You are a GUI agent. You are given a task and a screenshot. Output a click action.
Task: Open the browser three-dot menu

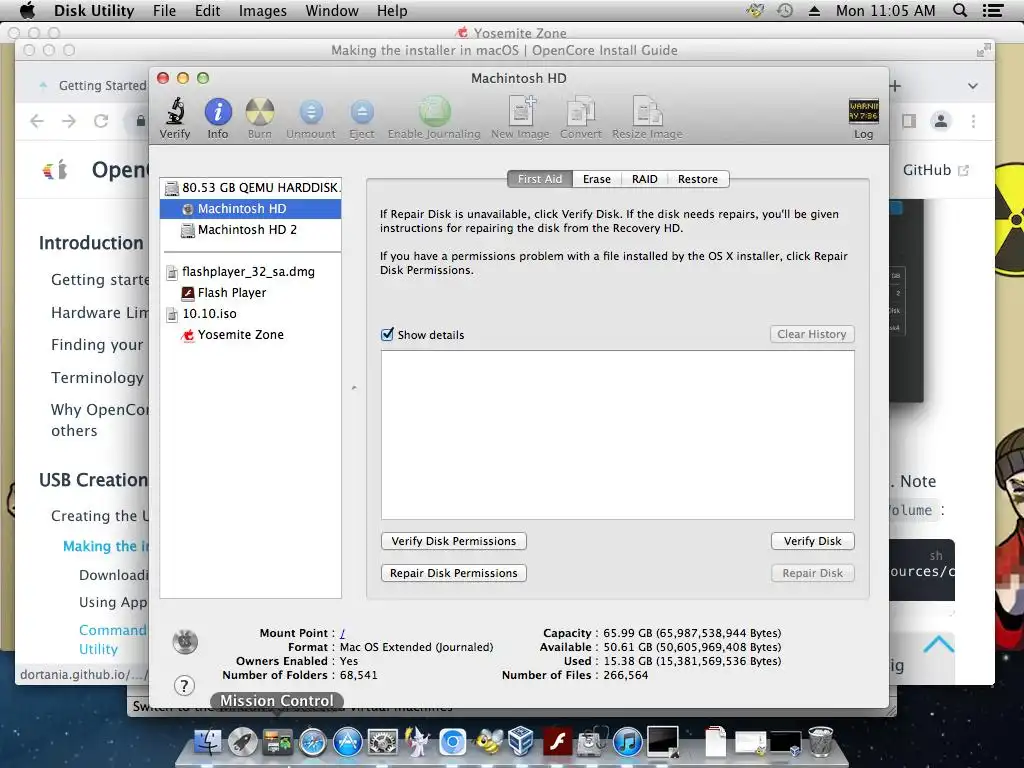(973, 121)
